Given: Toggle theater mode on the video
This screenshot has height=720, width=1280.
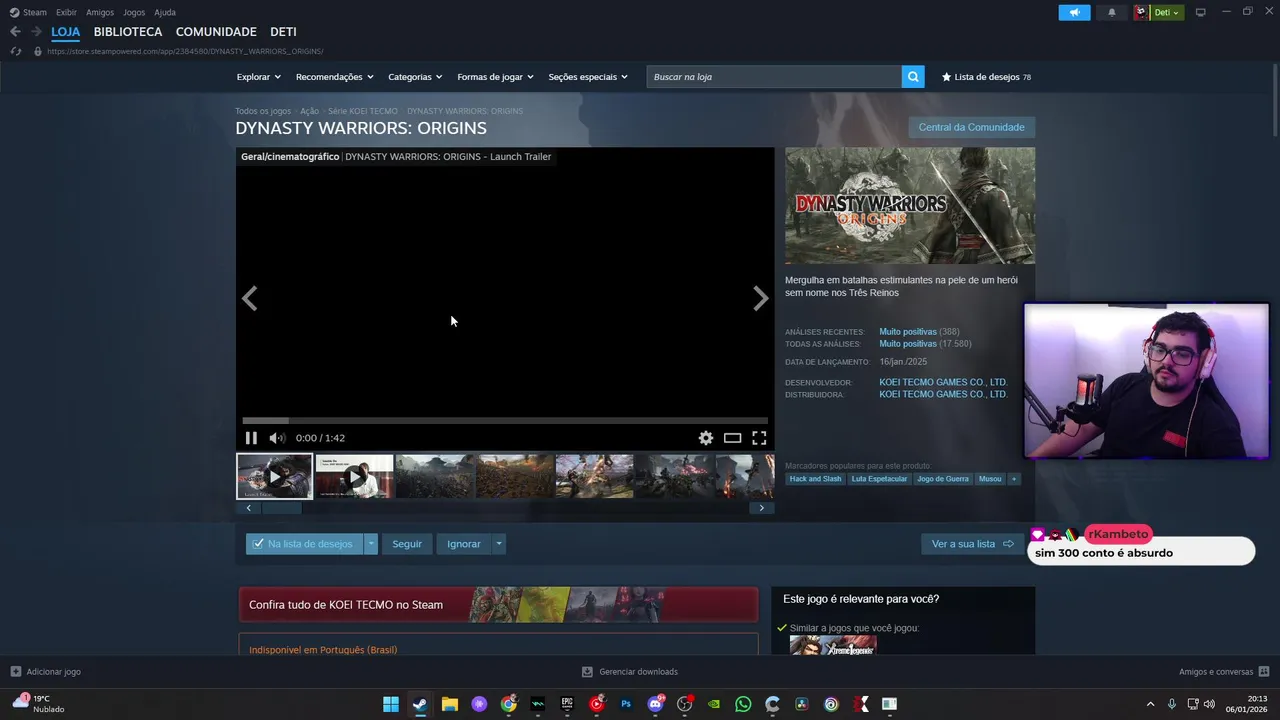Looking at the screenshot, I should tap(733, 438).
